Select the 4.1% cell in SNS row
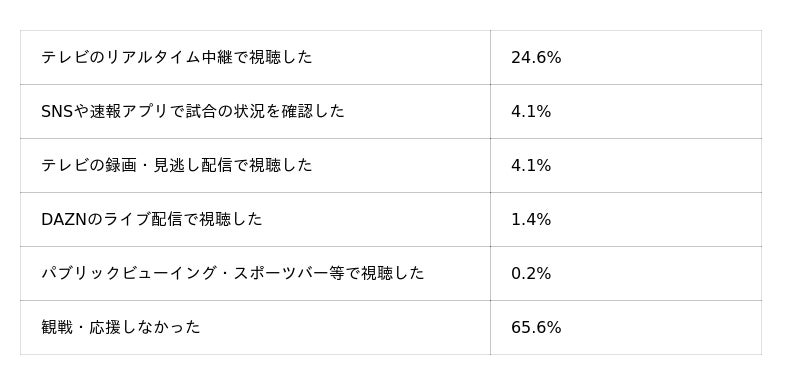Screen dimensions: 800x385 (531, 112)
